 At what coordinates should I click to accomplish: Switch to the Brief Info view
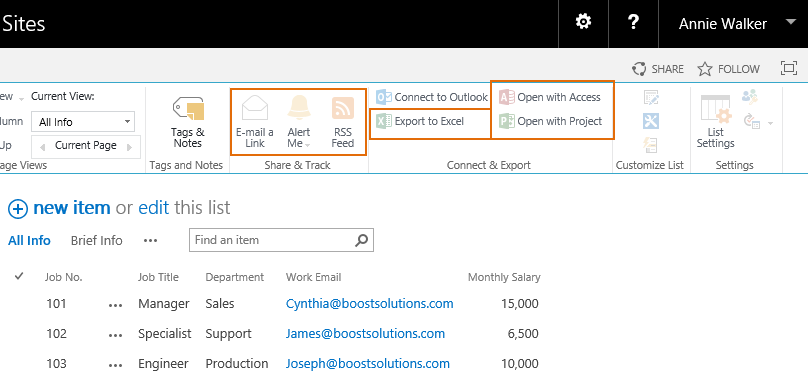(x=97, y=241)
